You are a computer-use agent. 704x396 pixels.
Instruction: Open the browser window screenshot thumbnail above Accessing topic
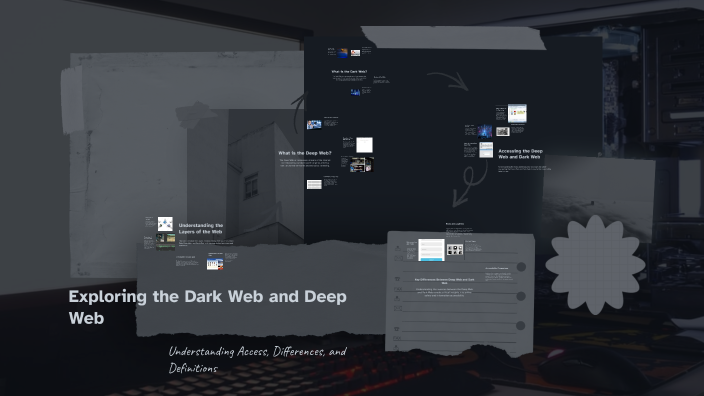517,113
